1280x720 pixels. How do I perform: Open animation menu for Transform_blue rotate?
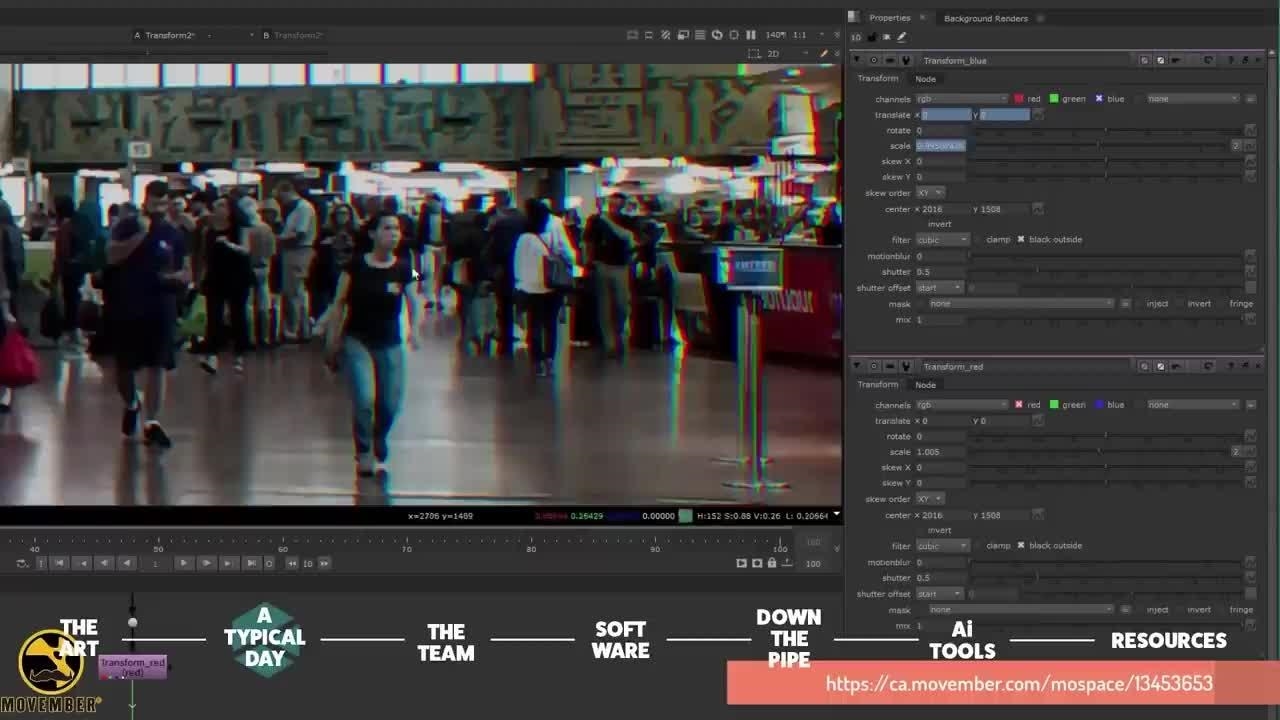point(1249,131)
